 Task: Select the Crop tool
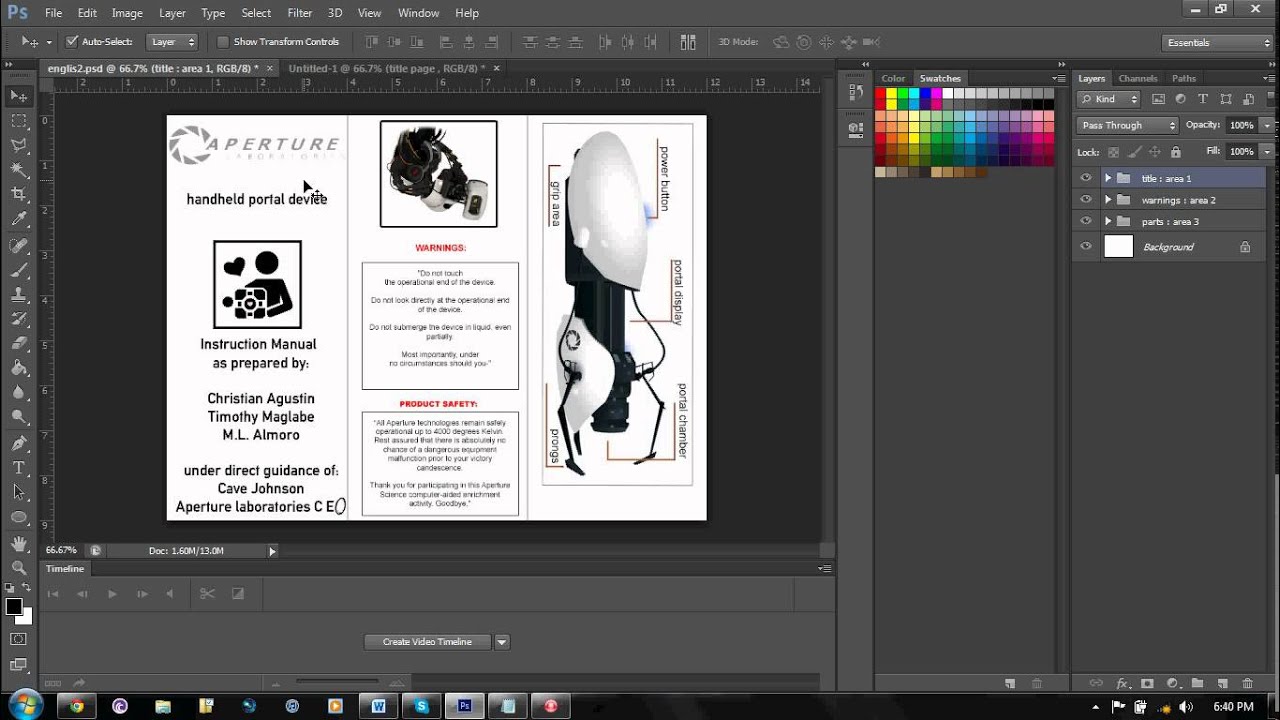[19, 195]
